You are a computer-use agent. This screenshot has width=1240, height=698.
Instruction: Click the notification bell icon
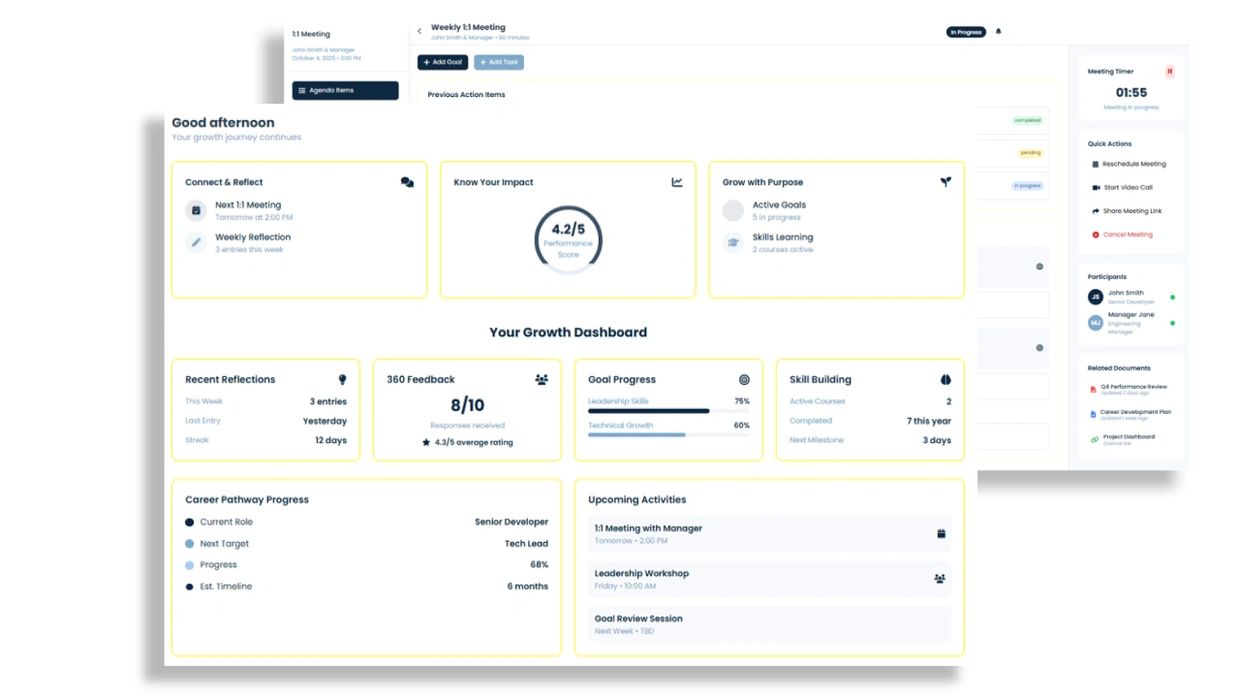pyautogui.click(x=998, y=32)
